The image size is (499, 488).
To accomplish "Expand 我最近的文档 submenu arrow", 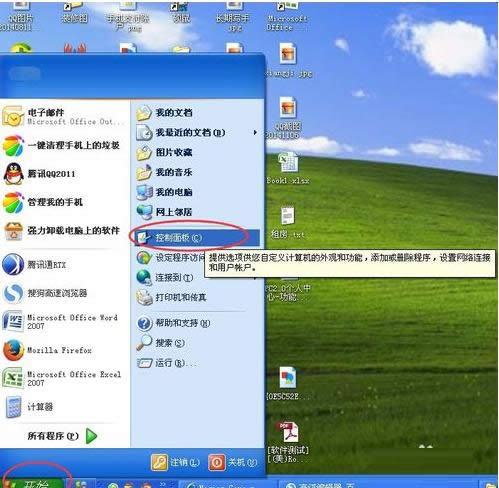I will coord(255,132).
